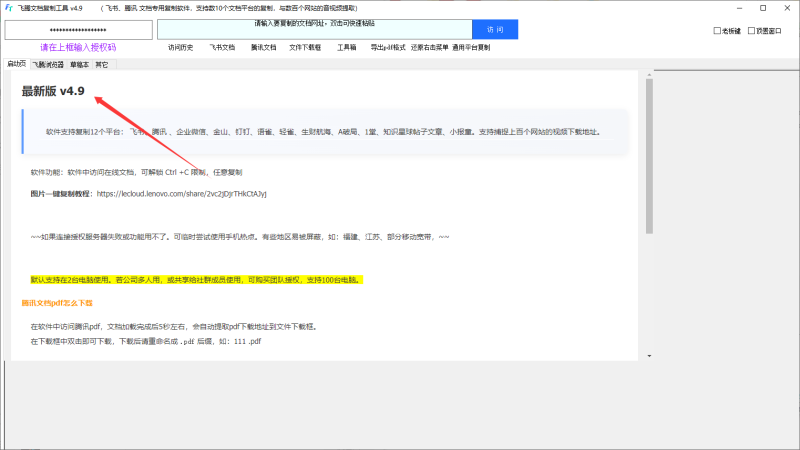Click the authorization code input box
The image size is (800, 450).
78,30
